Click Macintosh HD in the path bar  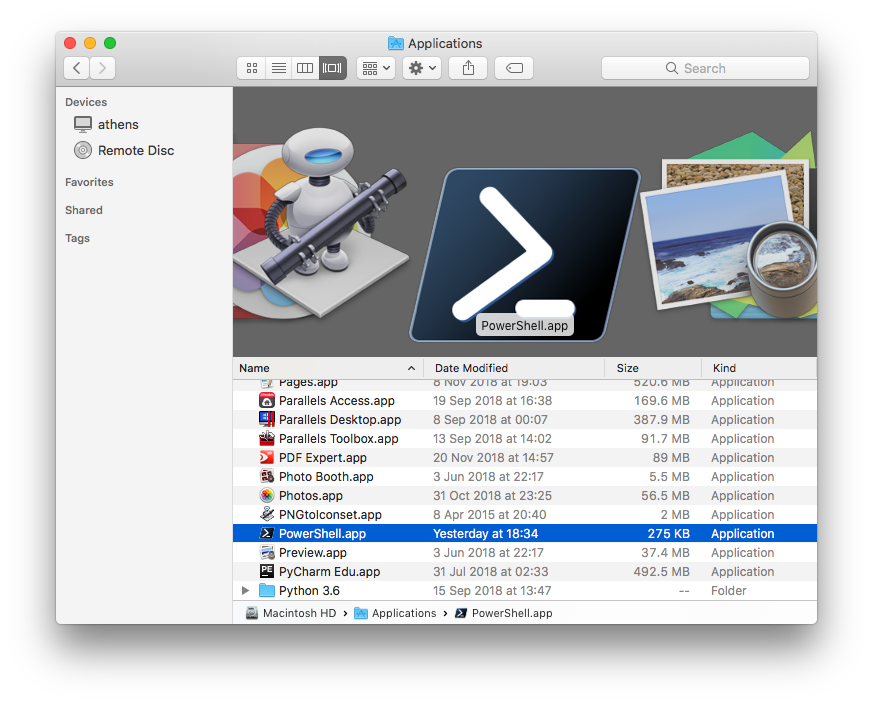coord(291,613)
